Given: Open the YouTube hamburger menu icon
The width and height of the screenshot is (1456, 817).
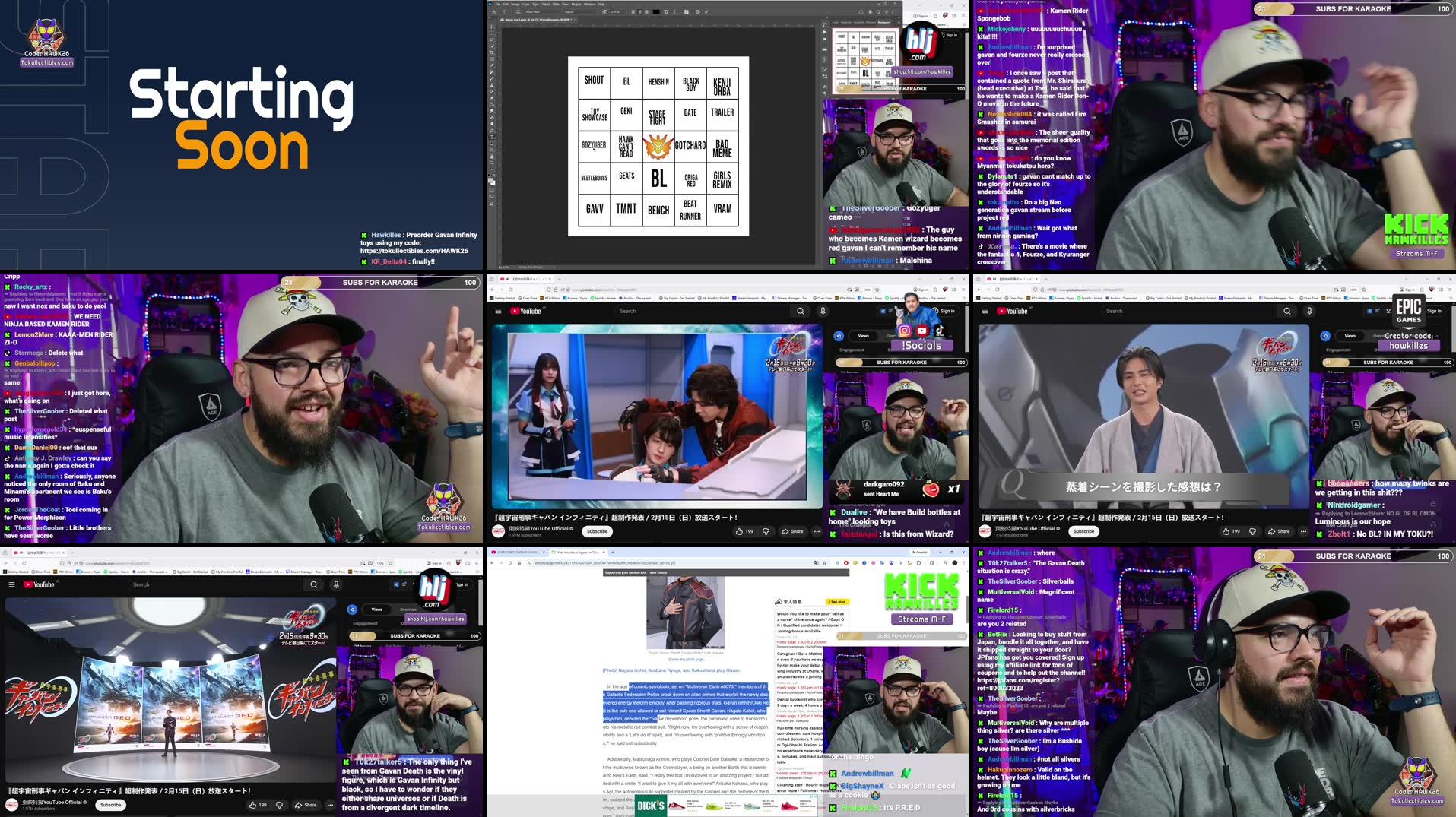Looking at the screenshot, I should (x=497, y=311).
